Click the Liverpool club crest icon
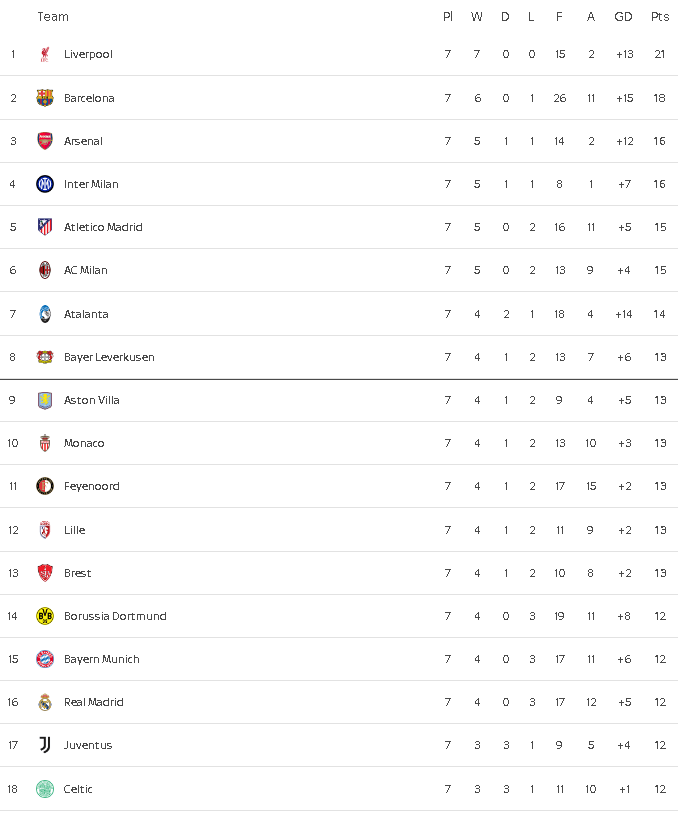Screen dimensions: 689x813 [45, 54]
